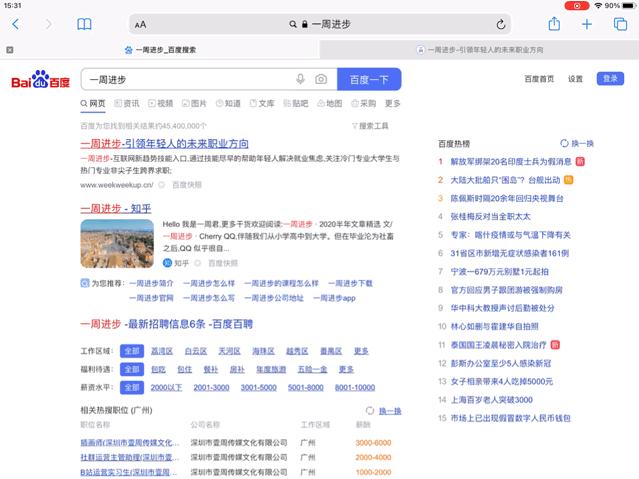Select 全部 in 工作区域 filter
This screenshot has width=639, height=479.
pyautogui.click(x=132, y=351)
